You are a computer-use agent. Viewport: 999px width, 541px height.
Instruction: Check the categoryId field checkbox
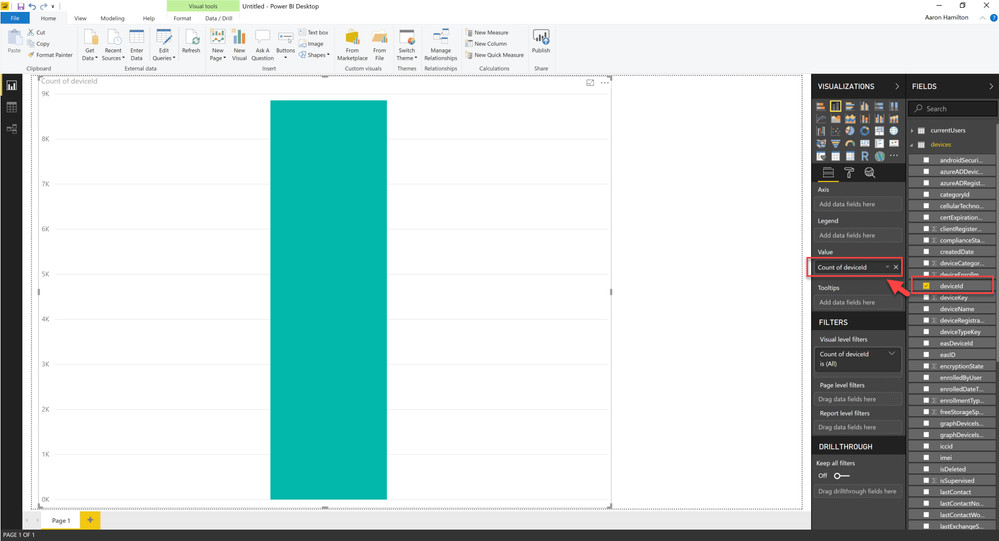coord(926,194)
